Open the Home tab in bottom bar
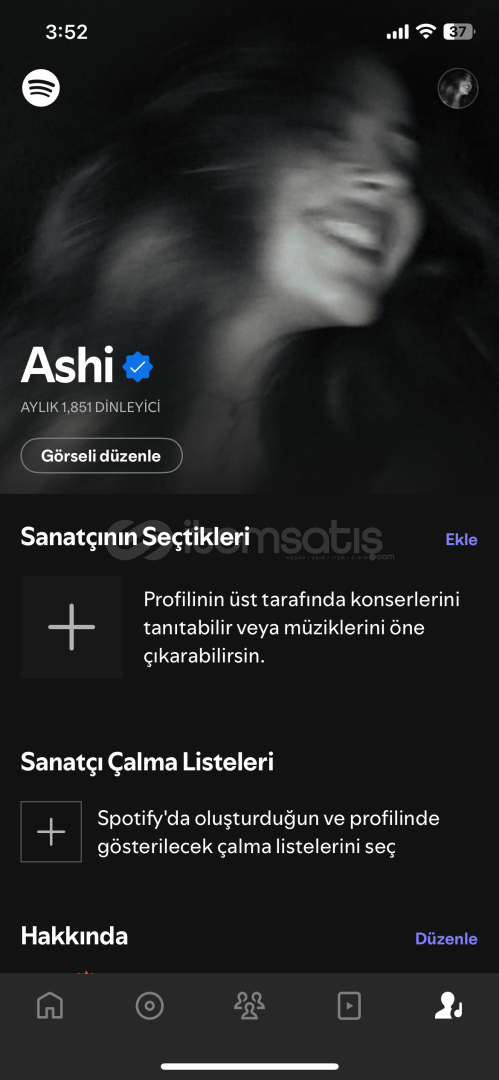Image resolution: width=499 pixels, height=1080 pixels. [x=50, y=1006]
